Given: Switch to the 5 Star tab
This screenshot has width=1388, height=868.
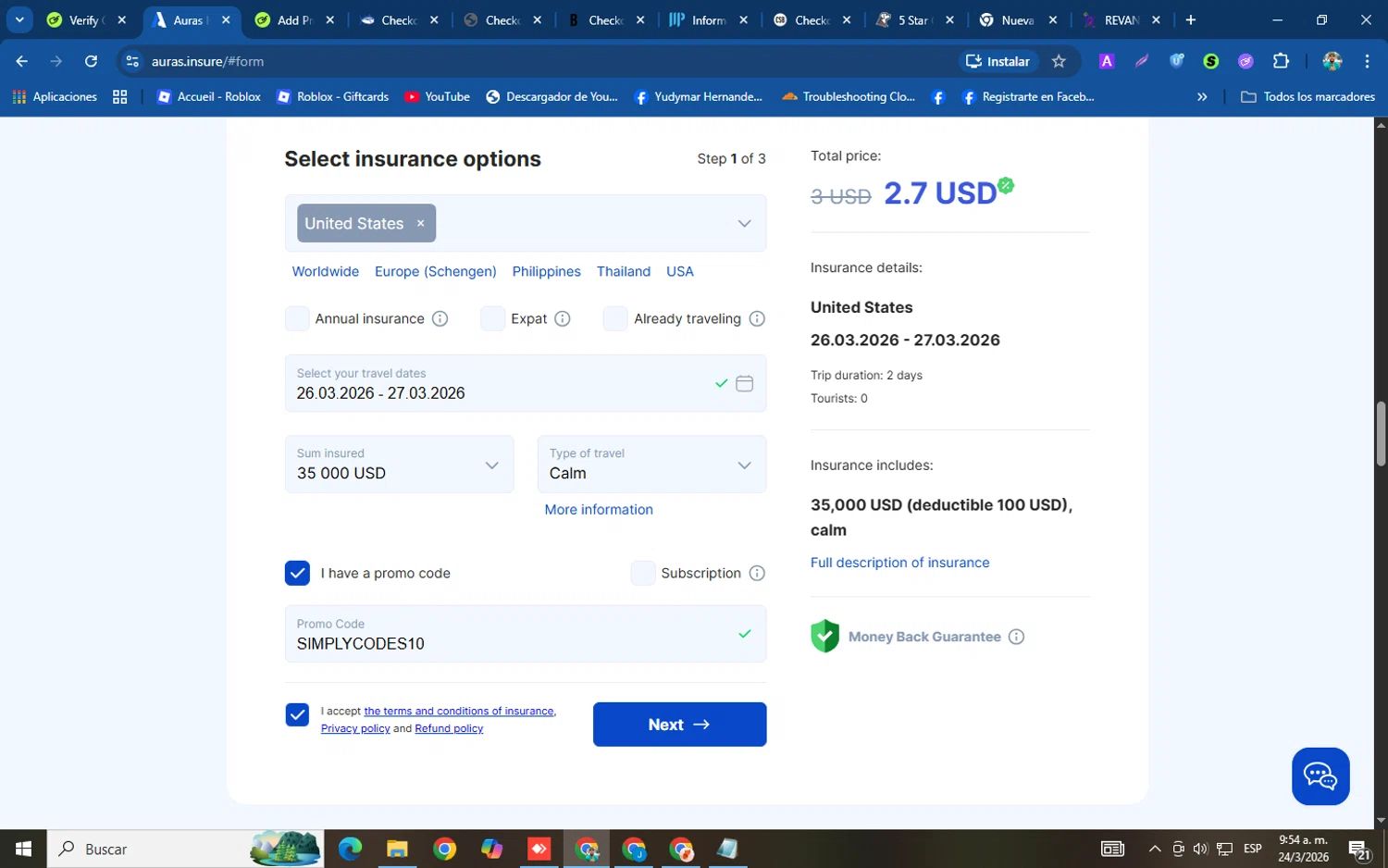Looking at the screenshot, I should [x=914, y=20].
